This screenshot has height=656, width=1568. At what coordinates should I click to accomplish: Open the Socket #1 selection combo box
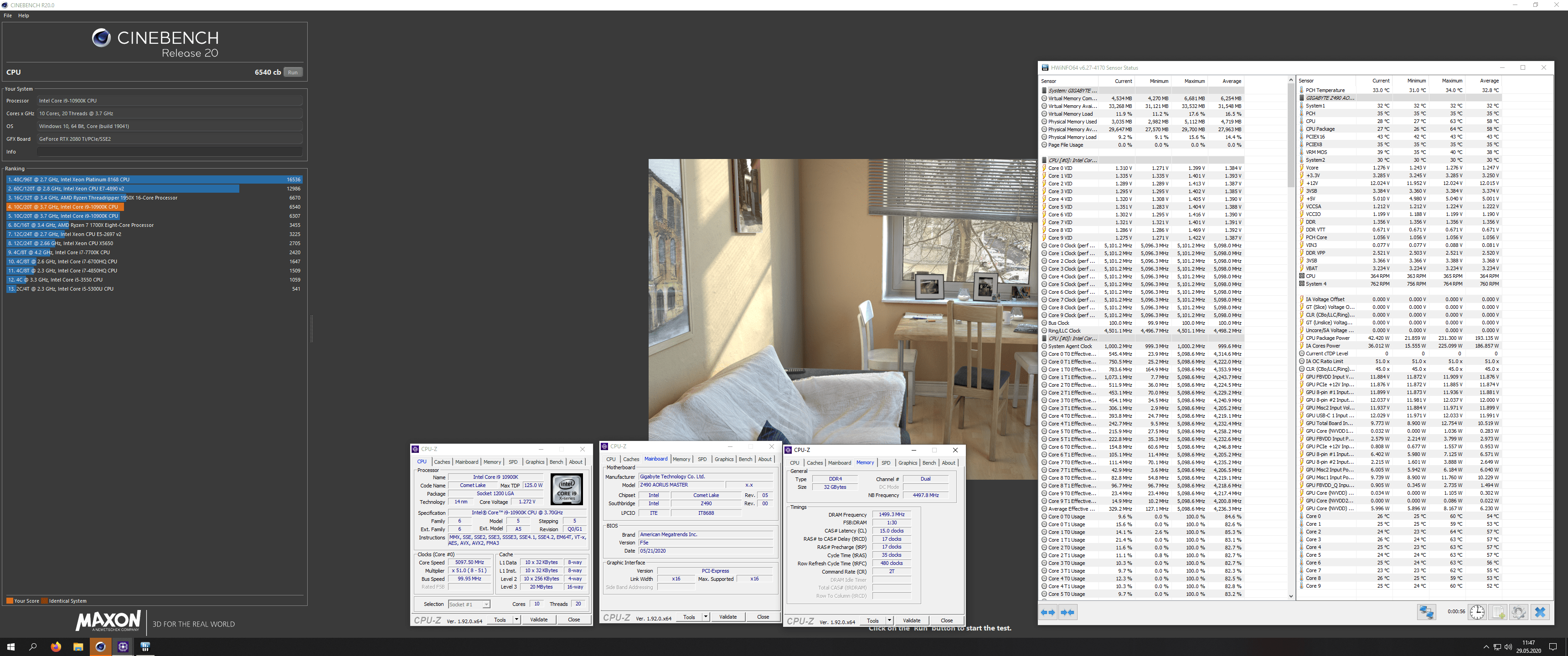[x=469, y=604]
